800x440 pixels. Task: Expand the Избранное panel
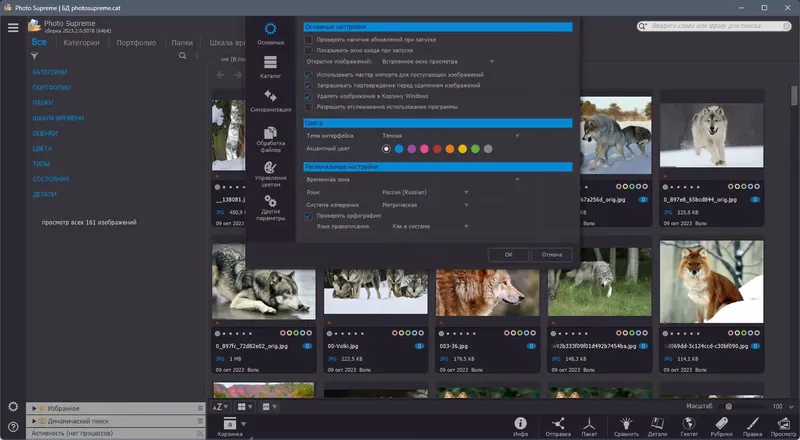[34, 408]
